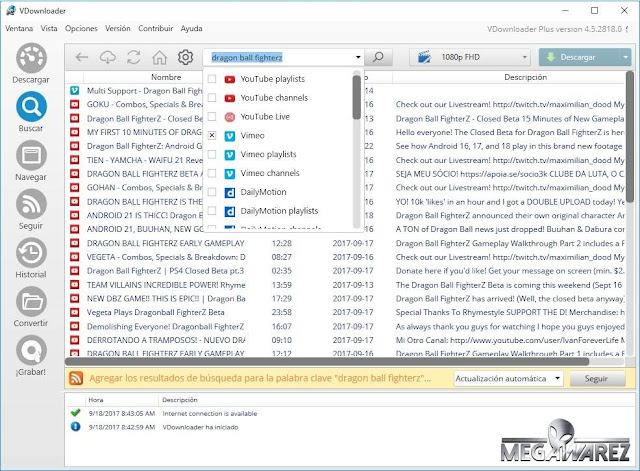Click the clapperboard video quality icon
Screen dimensions: 640x471
coord(424,57)
